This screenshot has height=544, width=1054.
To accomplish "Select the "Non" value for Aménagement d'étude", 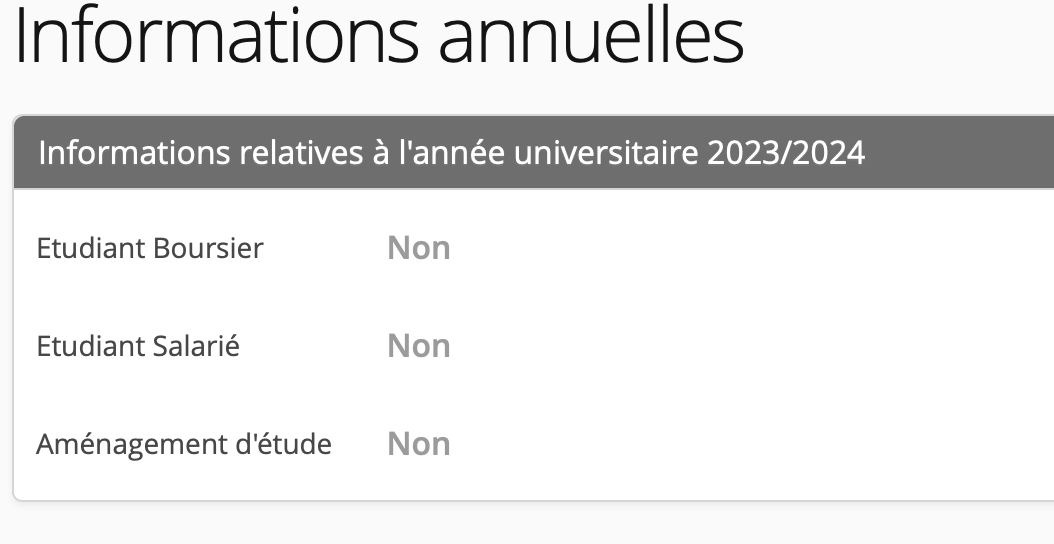I will pos(419,443).
